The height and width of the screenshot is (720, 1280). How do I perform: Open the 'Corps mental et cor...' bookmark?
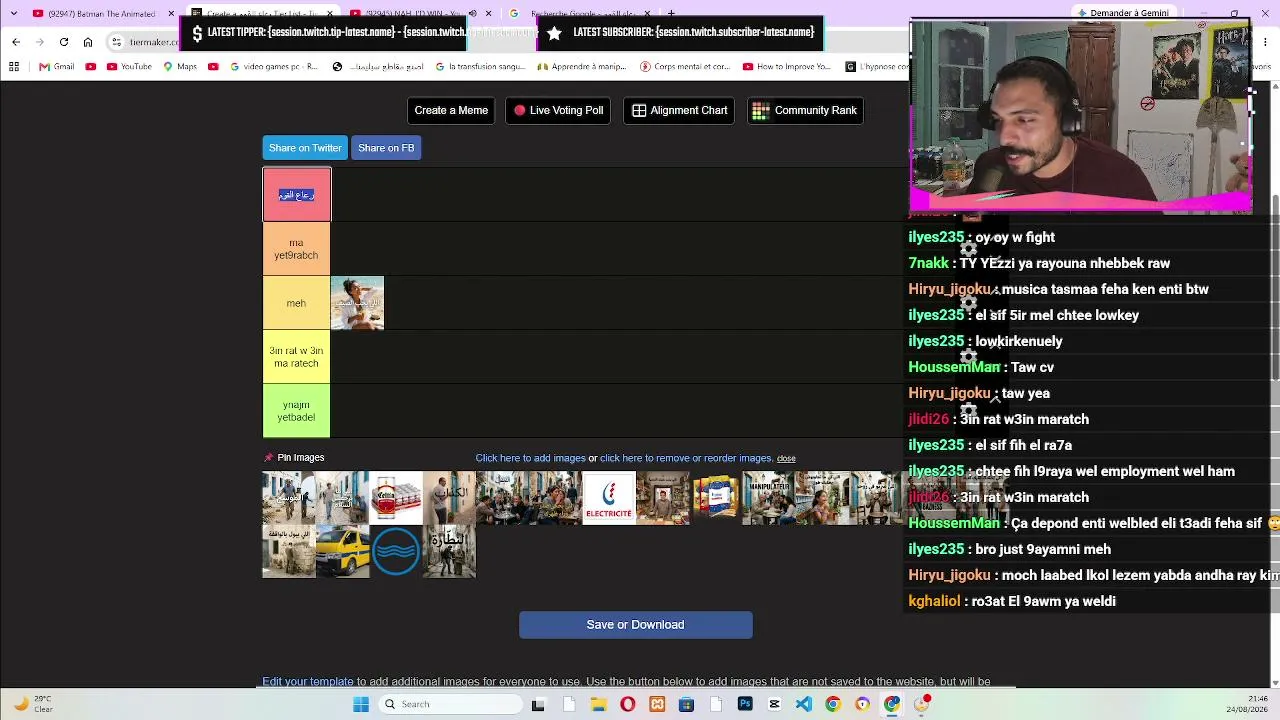tap(685, 67)
